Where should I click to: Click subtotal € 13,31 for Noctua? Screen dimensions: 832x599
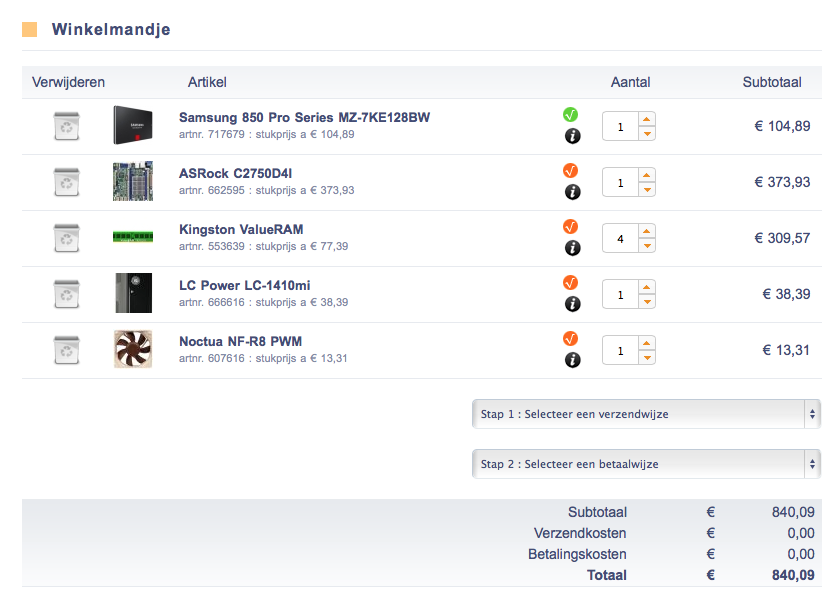tap(786, 350)
